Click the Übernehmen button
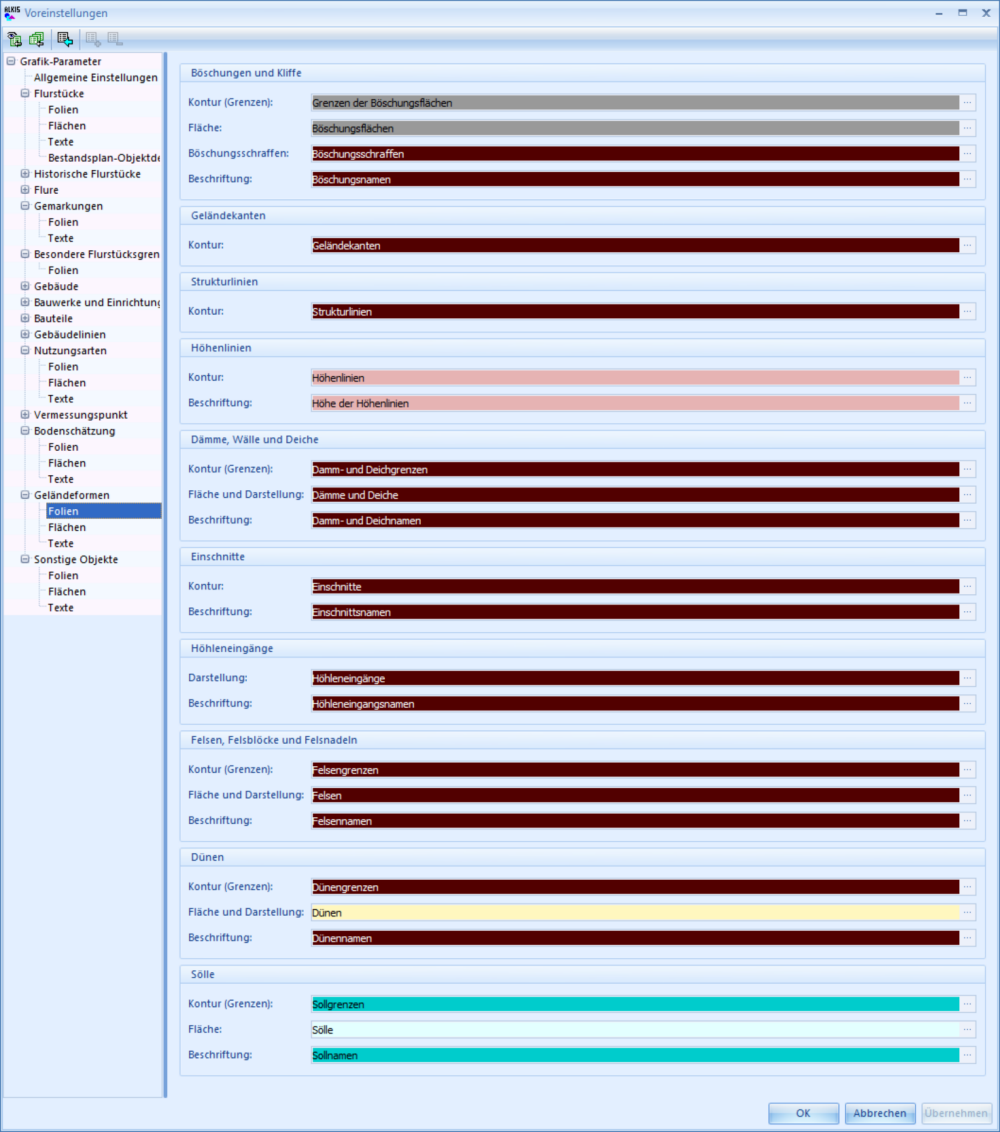 click(957, 1113)
